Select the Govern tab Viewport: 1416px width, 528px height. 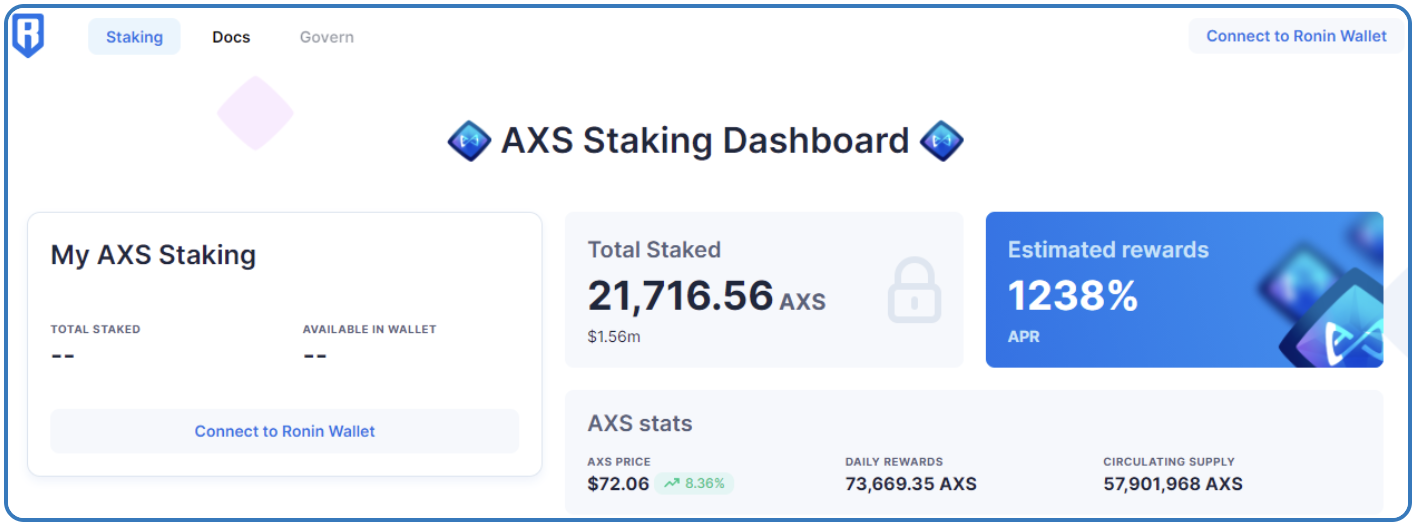pyautogui.click(x=327, y=37)
